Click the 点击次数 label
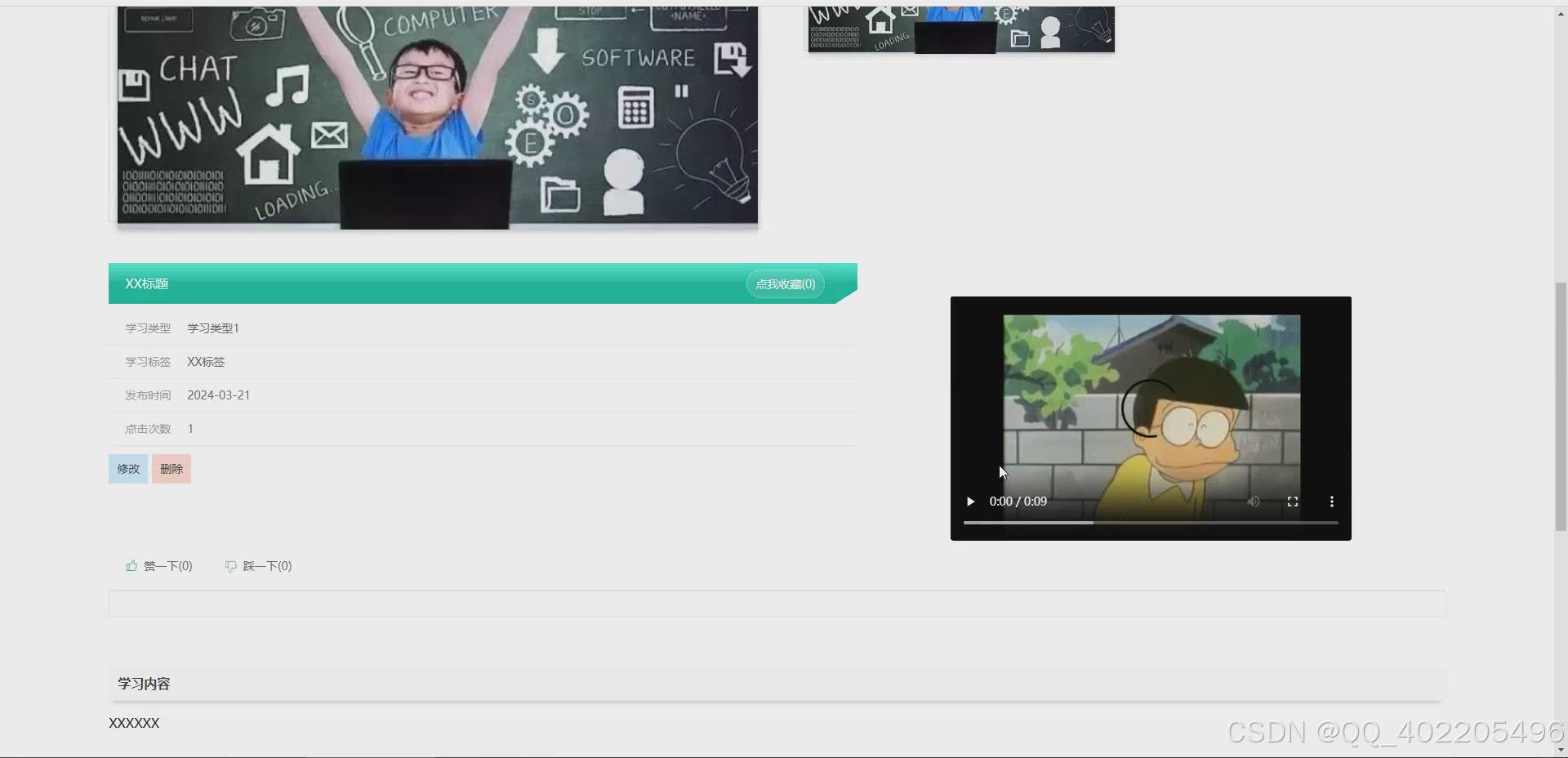The height and width of the screenshot is (758, 1568). (148, 429)
